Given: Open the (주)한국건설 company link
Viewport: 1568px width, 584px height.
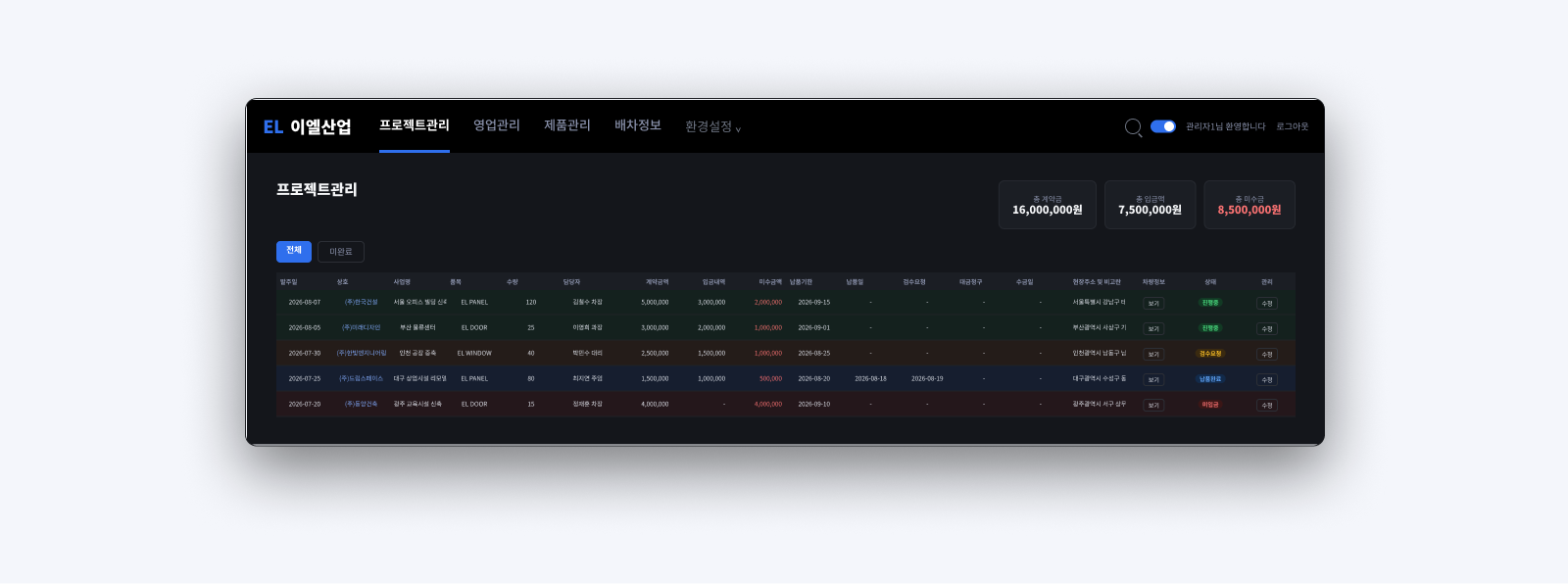Looking at the screenshot, I should click(362, 303).
